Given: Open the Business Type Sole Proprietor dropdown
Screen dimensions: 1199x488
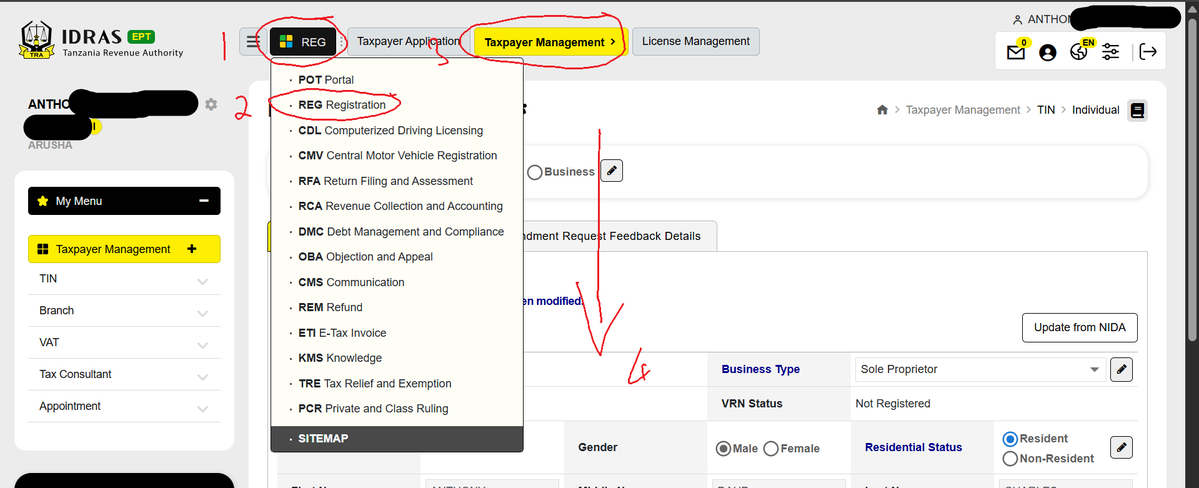Looking at the screenshot, I should (980, 369).
